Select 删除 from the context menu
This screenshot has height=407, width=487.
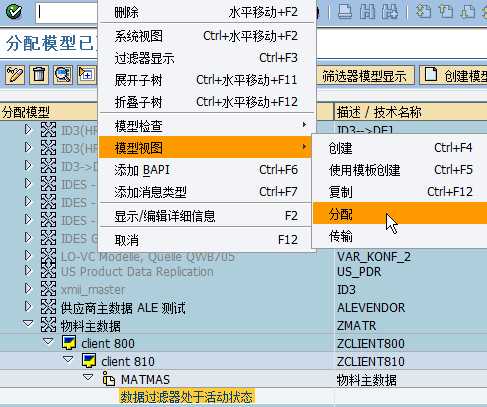206,13
